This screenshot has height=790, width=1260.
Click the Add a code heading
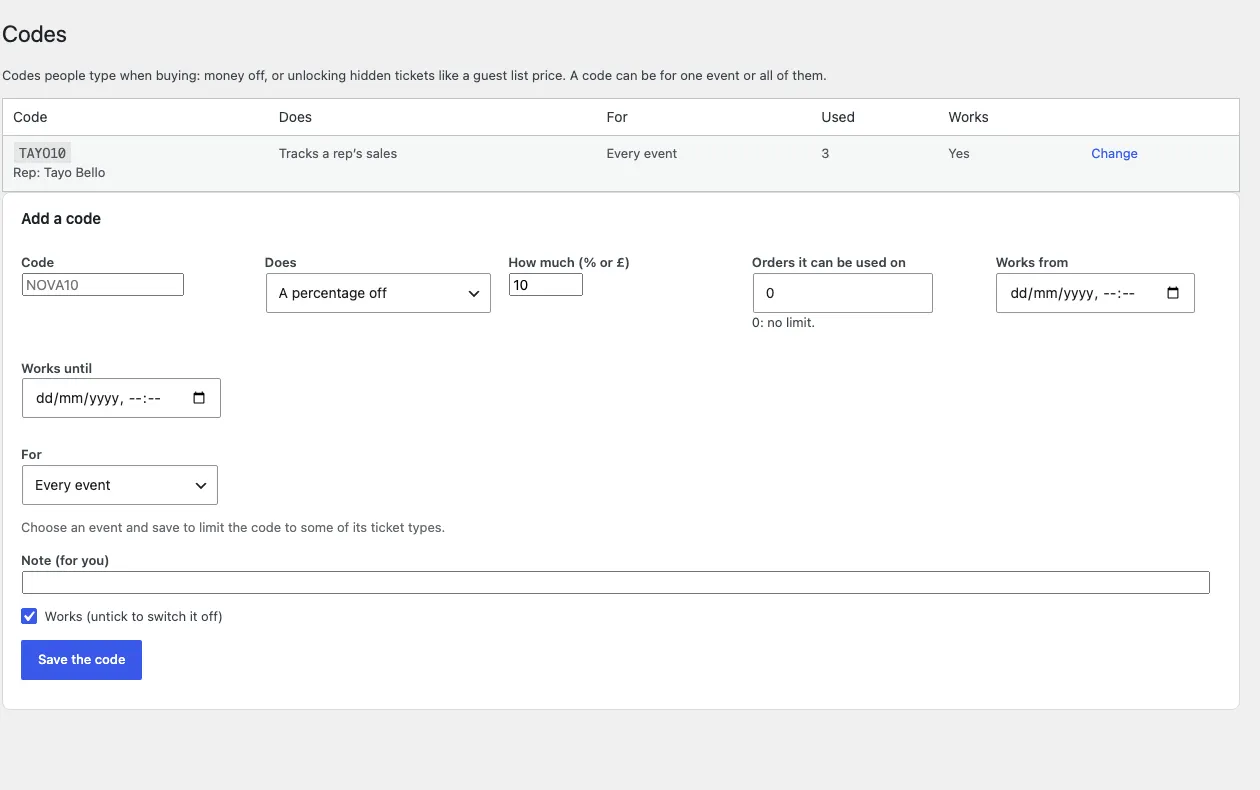[x=61, y=218]
